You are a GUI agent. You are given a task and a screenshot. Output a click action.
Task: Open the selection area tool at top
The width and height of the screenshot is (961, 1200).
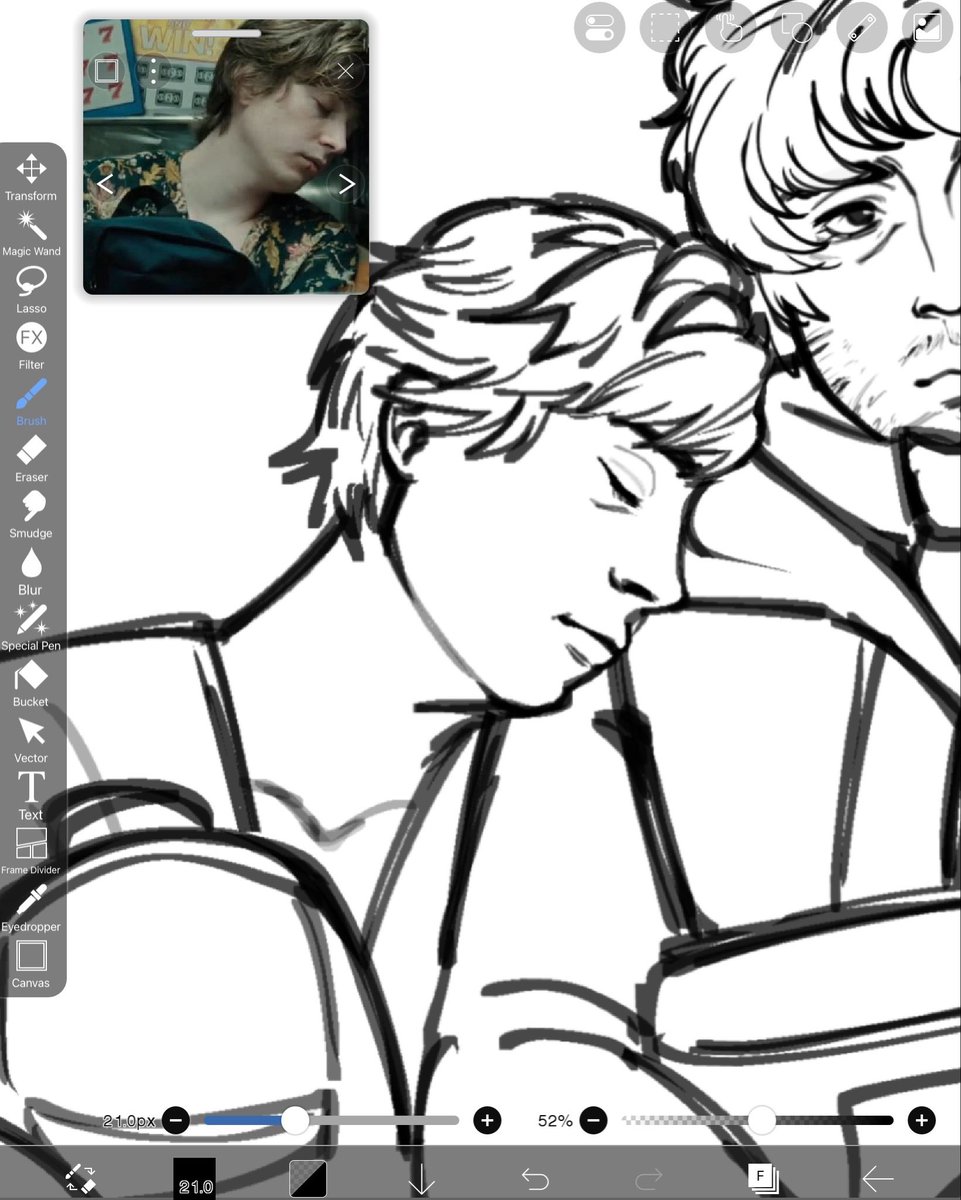click(665, 28)
